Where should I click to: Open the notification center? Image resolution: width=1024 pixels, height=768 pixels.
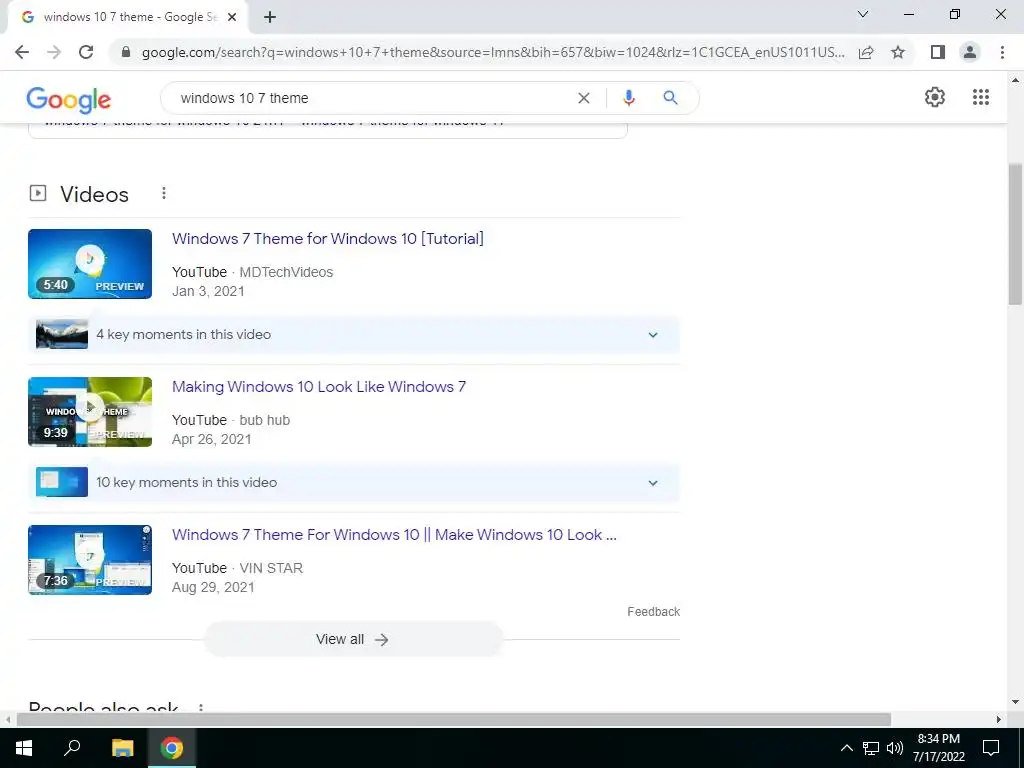point(991,748)
